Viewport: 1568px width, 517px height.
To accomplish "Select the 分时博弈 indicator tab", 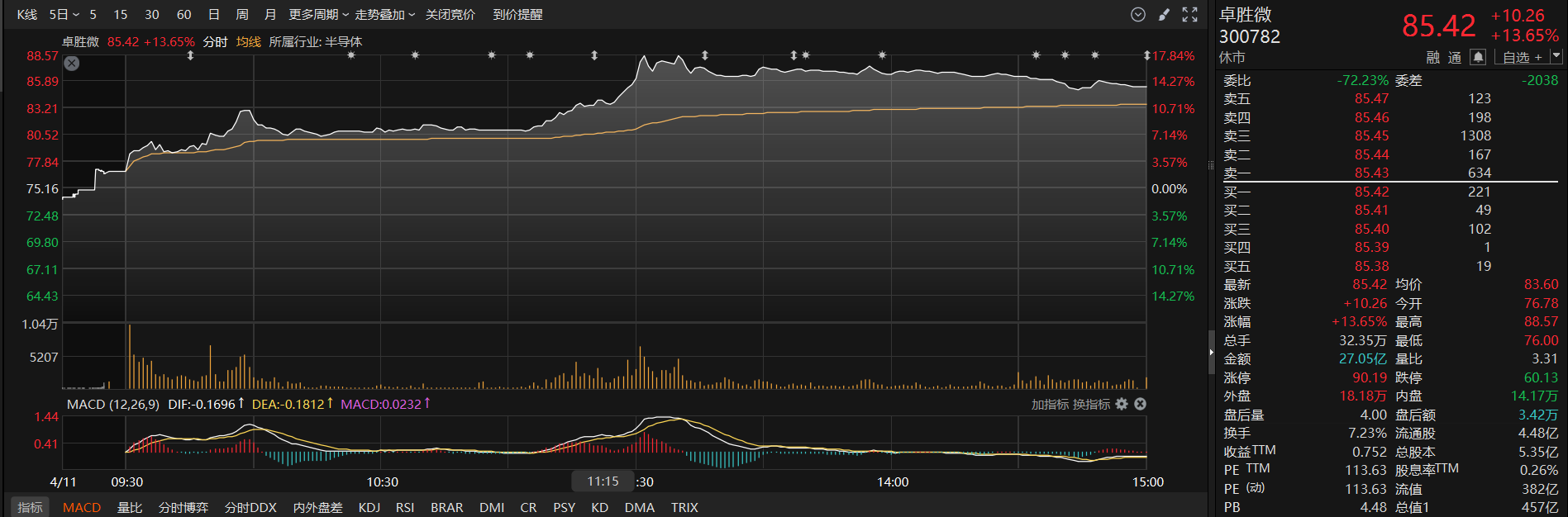I will pyautogui.click(x=183, y=507).
